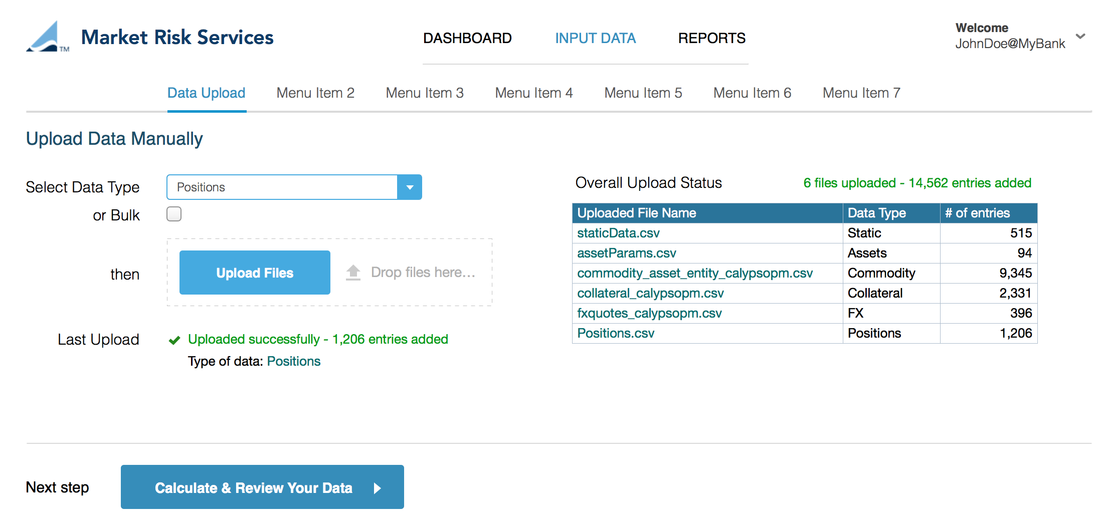Open the Select Data Type dropdown arrow
The height and width of the screenshot is (524, 1100).
click(409, 187)
